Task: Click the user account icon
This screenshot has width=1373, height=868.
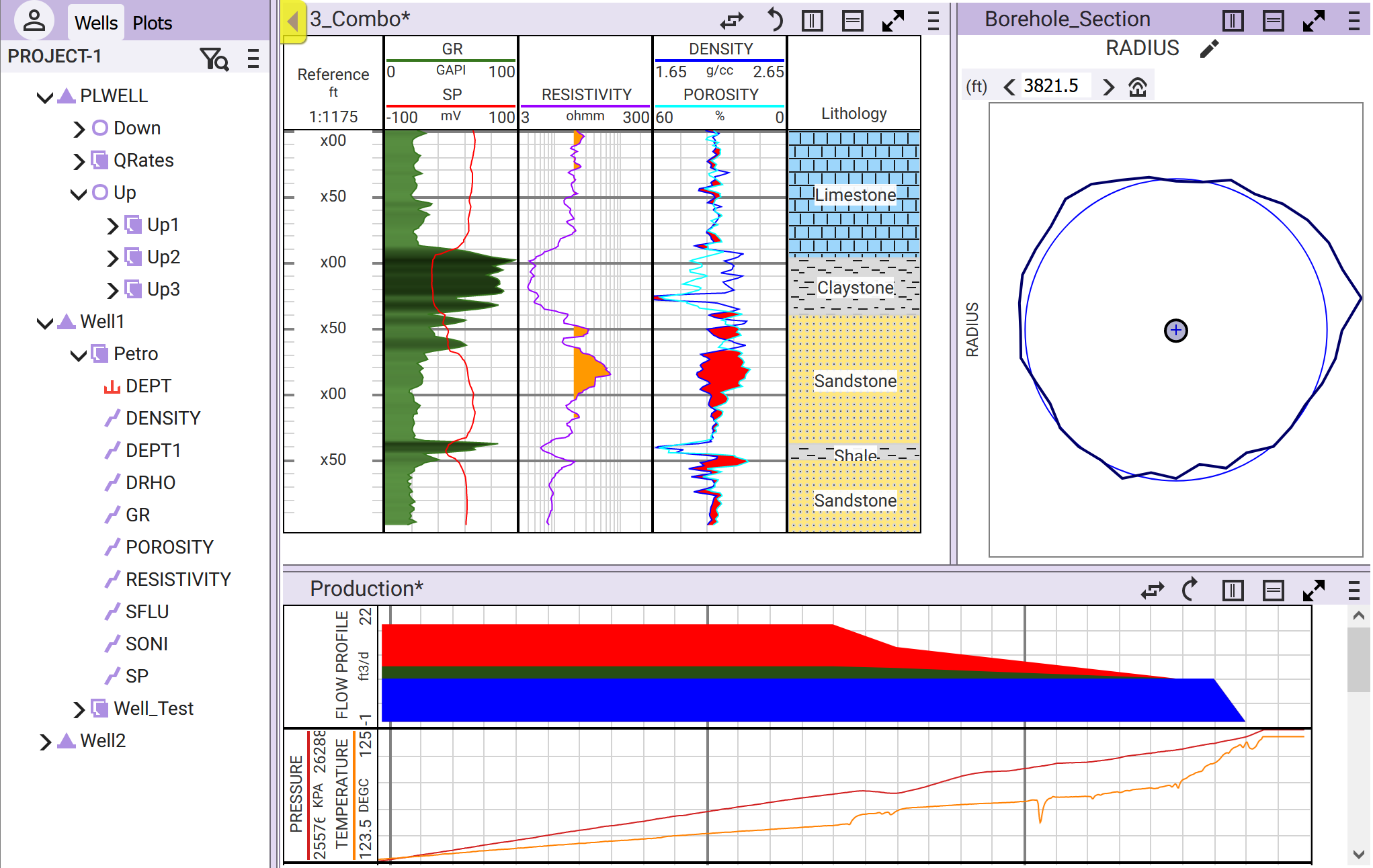Action: click(34, 20)
